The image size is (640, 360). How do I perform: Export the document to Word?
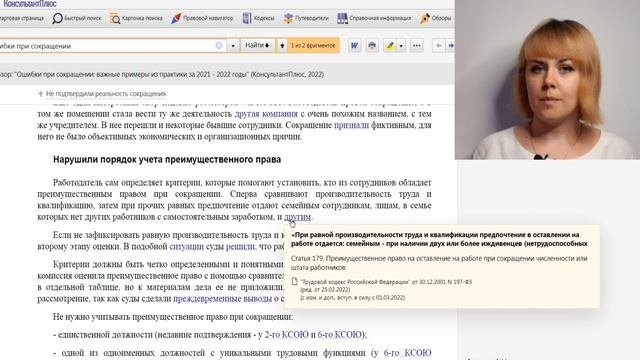(354, 46)
